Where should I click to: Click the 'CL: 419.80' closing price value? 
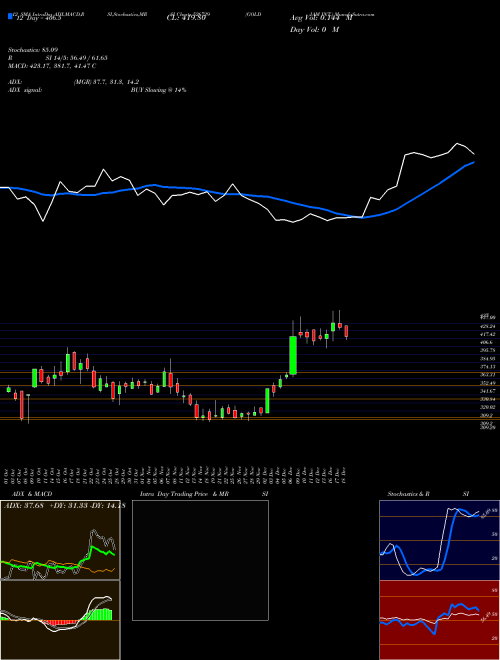186,18
